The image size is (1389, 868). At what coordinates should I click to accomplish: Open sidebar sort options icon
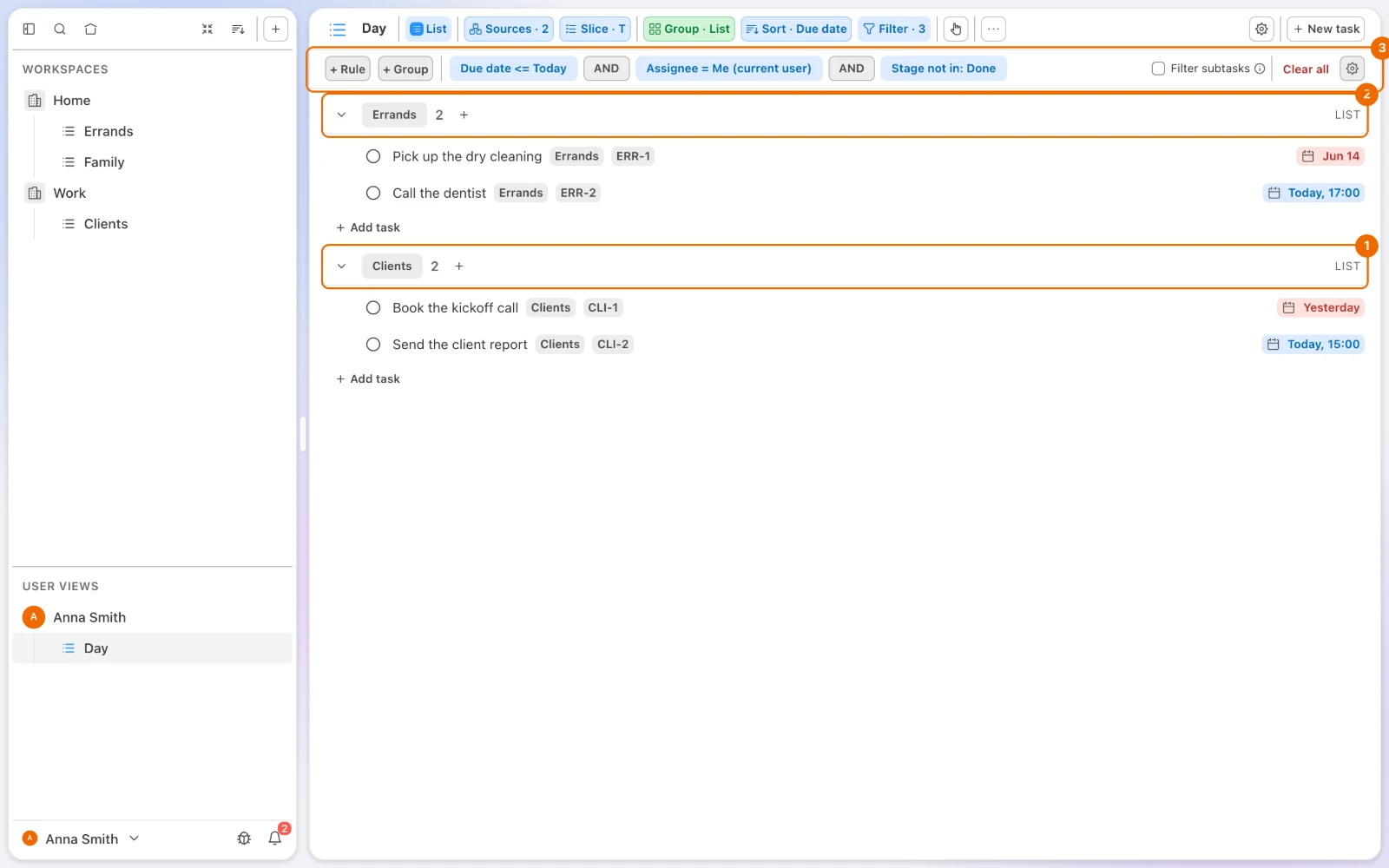pyautogui.click(x=238, y=29)
